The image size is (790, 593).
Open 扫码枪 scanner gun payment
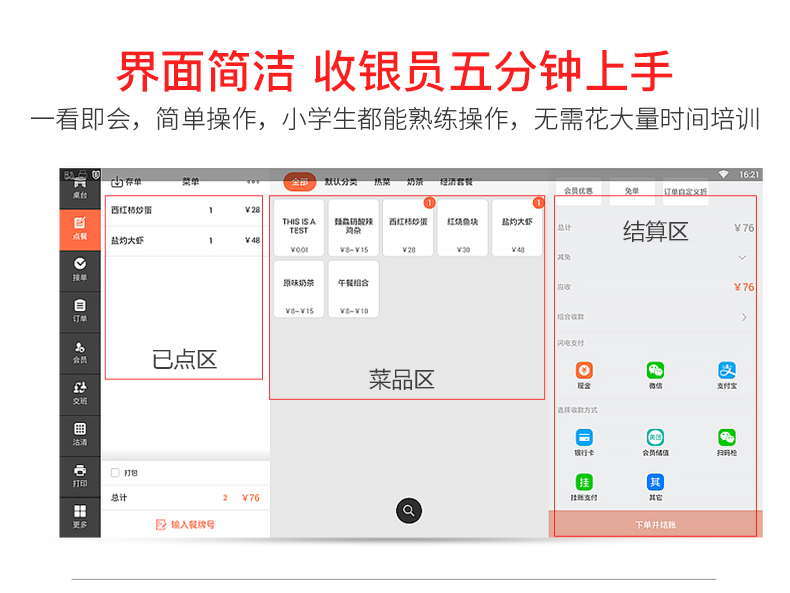click(726, 438)
